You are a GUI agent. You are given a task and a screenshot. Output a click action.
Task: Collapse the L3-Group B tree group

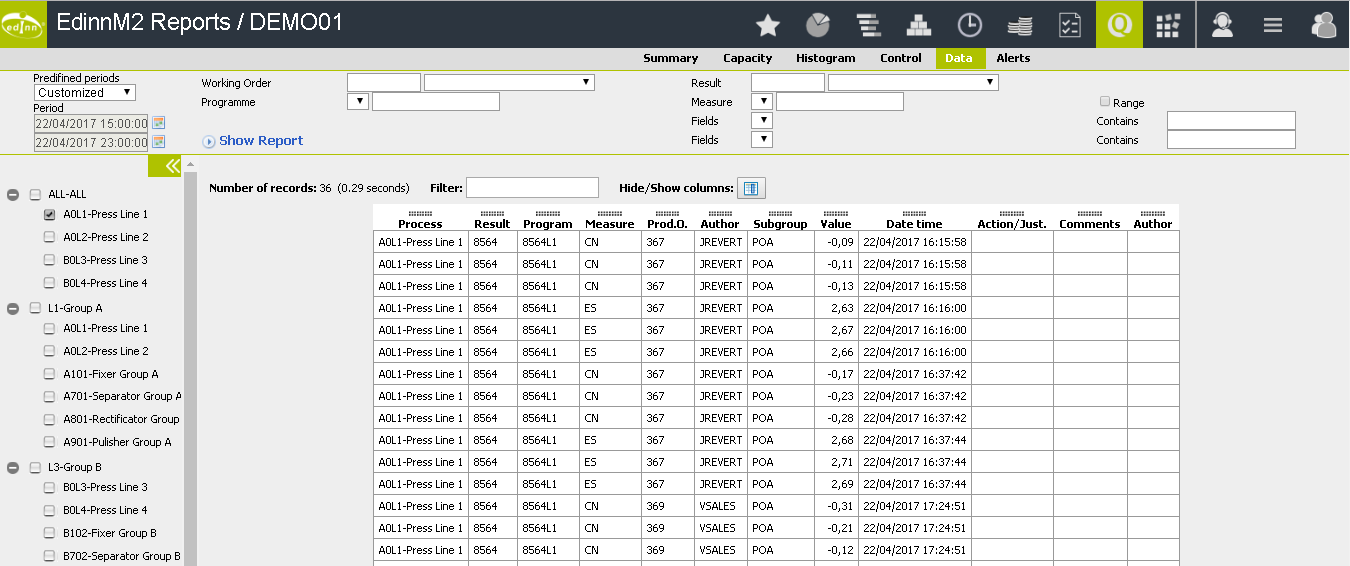pos(13,467)
